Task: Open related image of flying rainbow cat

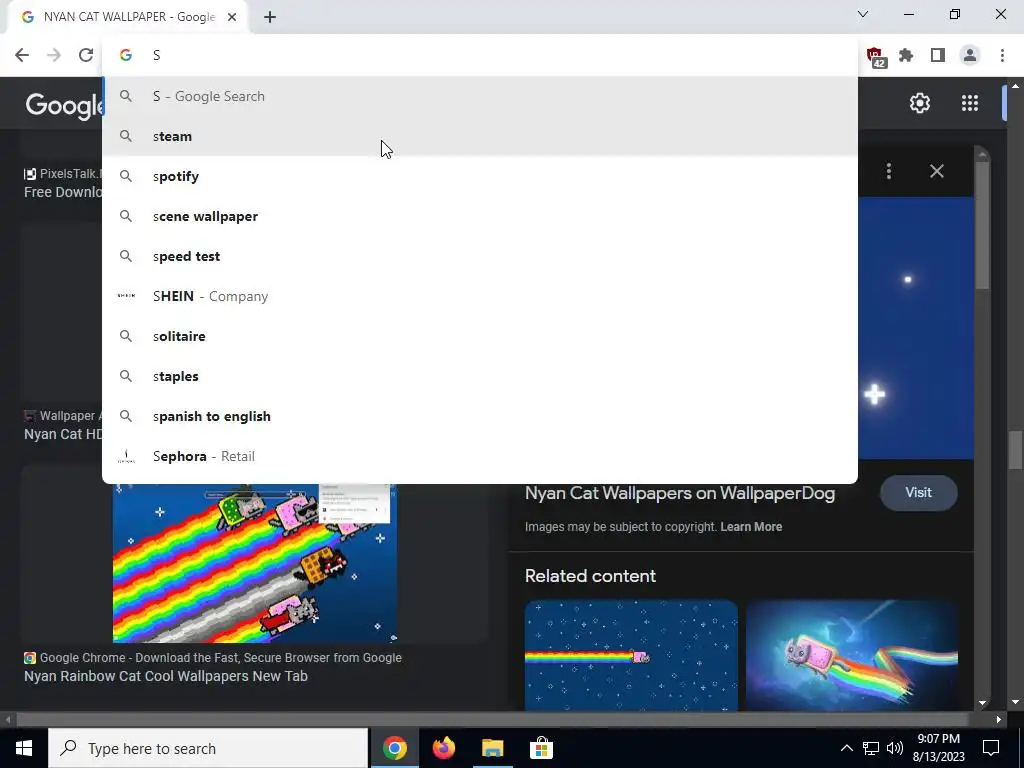Action: point(852,655)
